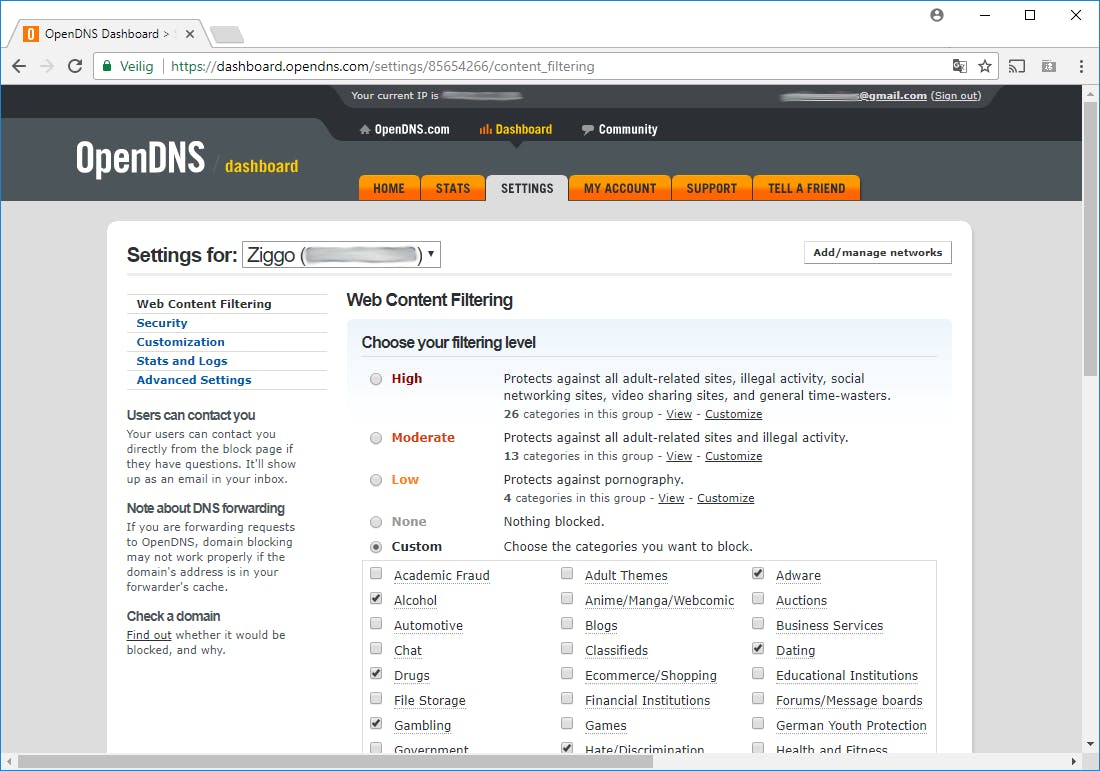View the 13 categories in Moderate group
The height and width of the screenshot is (771, 1100).
[x=679, y=456]
